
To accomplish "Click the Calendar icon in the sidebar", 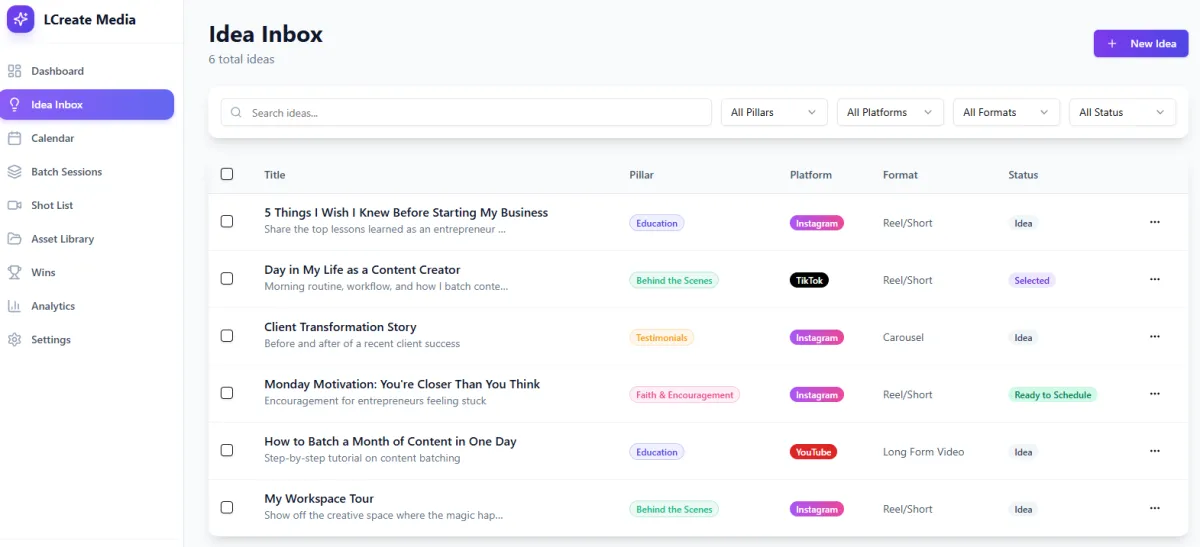I will tap(14, 138).
